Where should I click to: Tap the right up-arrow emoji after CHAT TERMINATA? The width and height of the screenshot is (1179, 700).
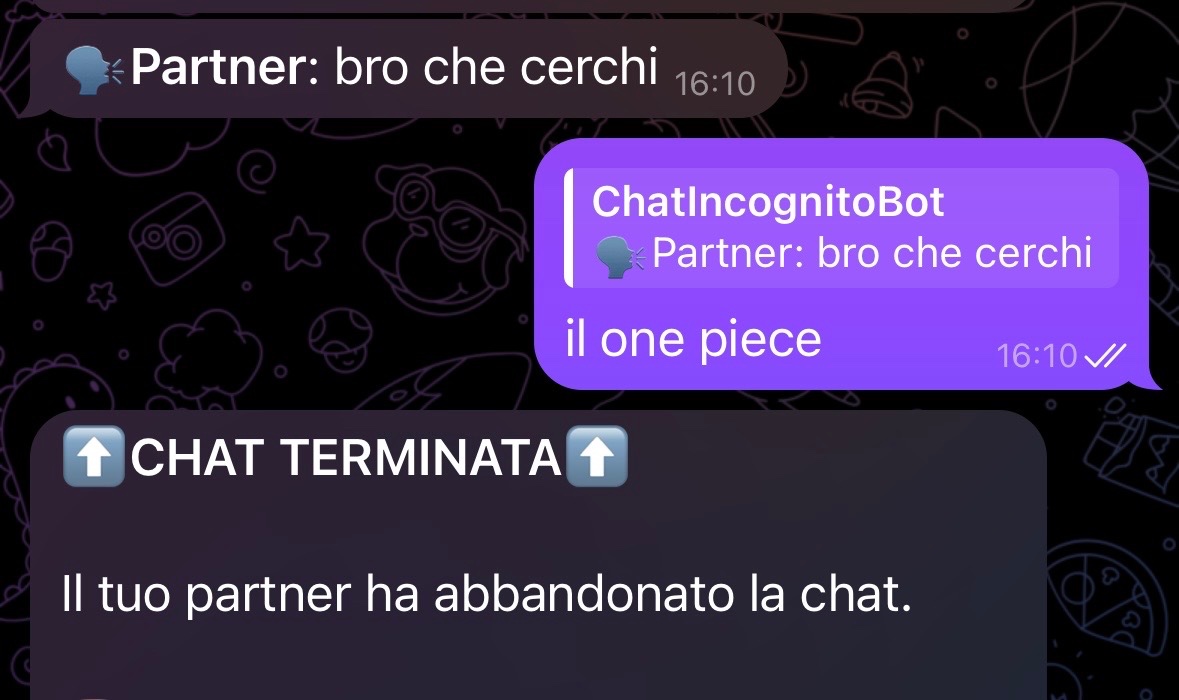click(x=596, y=457)
